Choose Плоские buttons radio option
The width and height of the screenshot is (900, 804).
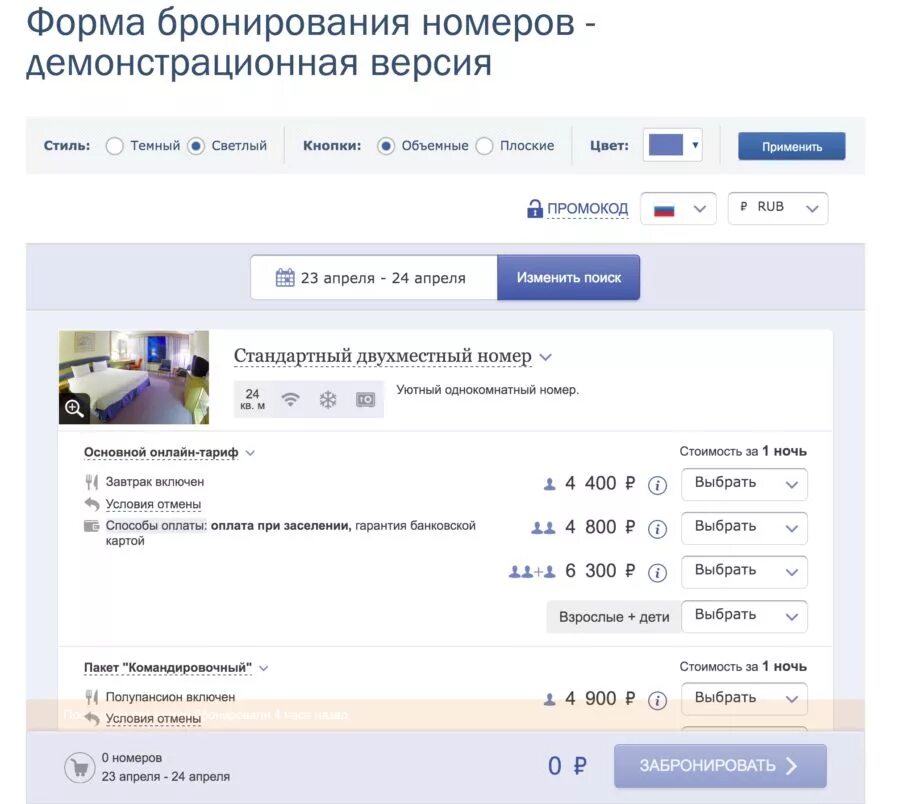pos(484,146)
